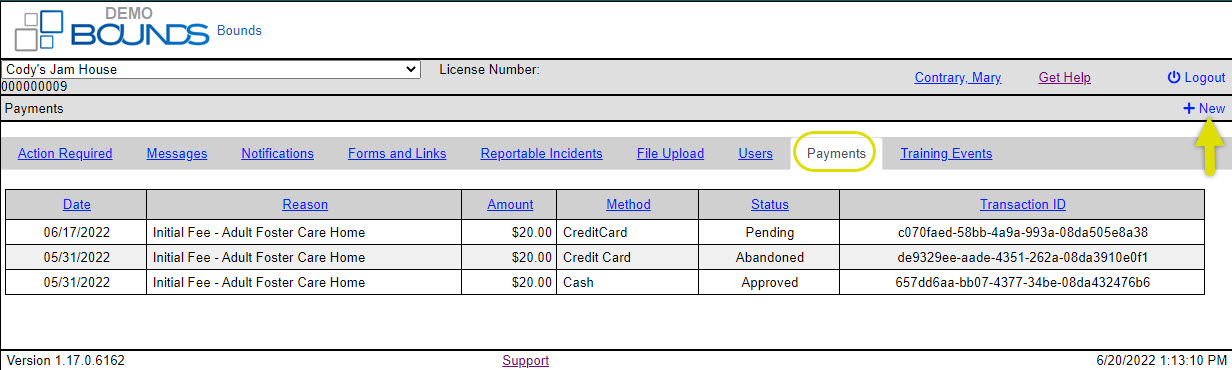Open the Cody's Jam House dropdown
This screenshot has width=1232, height=370.
coord(211,70)
